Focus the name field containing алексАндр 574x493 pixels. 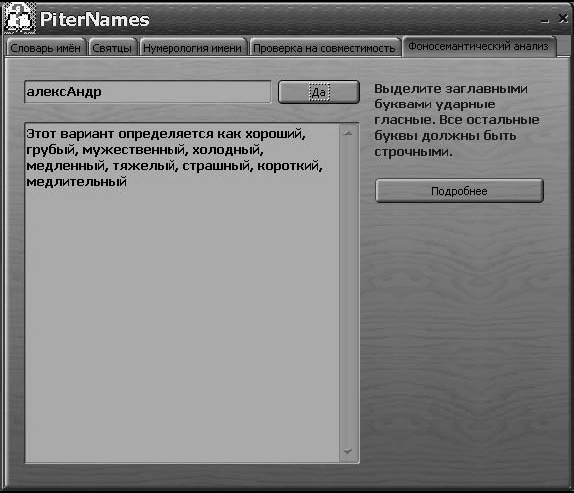pyautogui.click(x=148, y=92)
